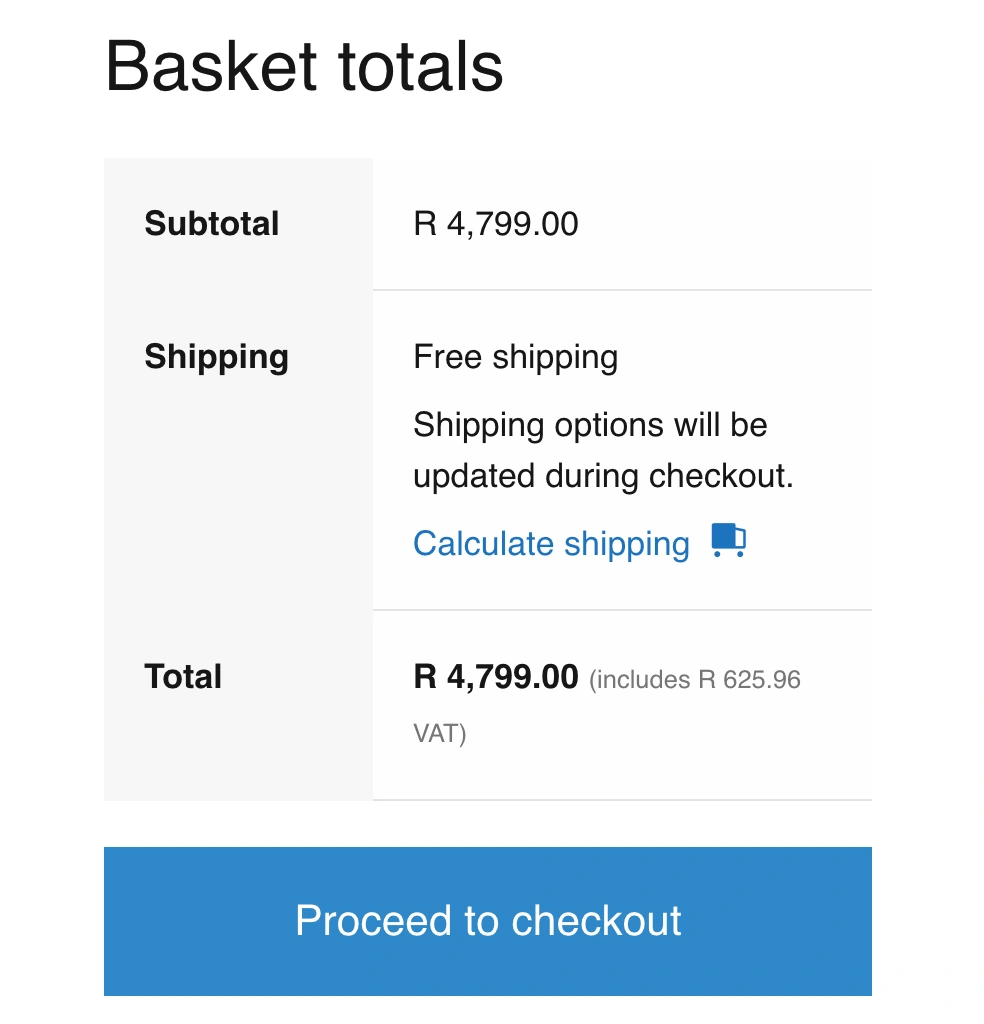
Task: Click the Shipping row label
Action: coord(216,356)
